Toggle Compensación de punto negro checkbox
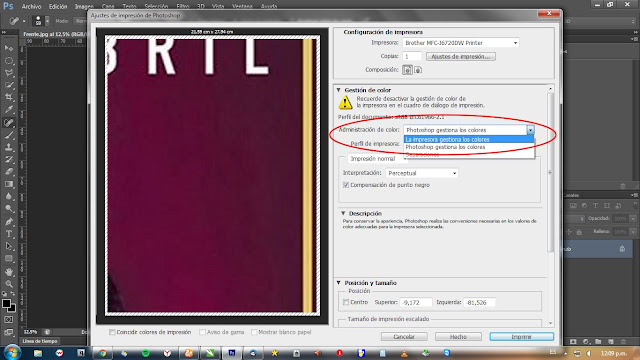 pyautogui.click(x=346, y=185)
